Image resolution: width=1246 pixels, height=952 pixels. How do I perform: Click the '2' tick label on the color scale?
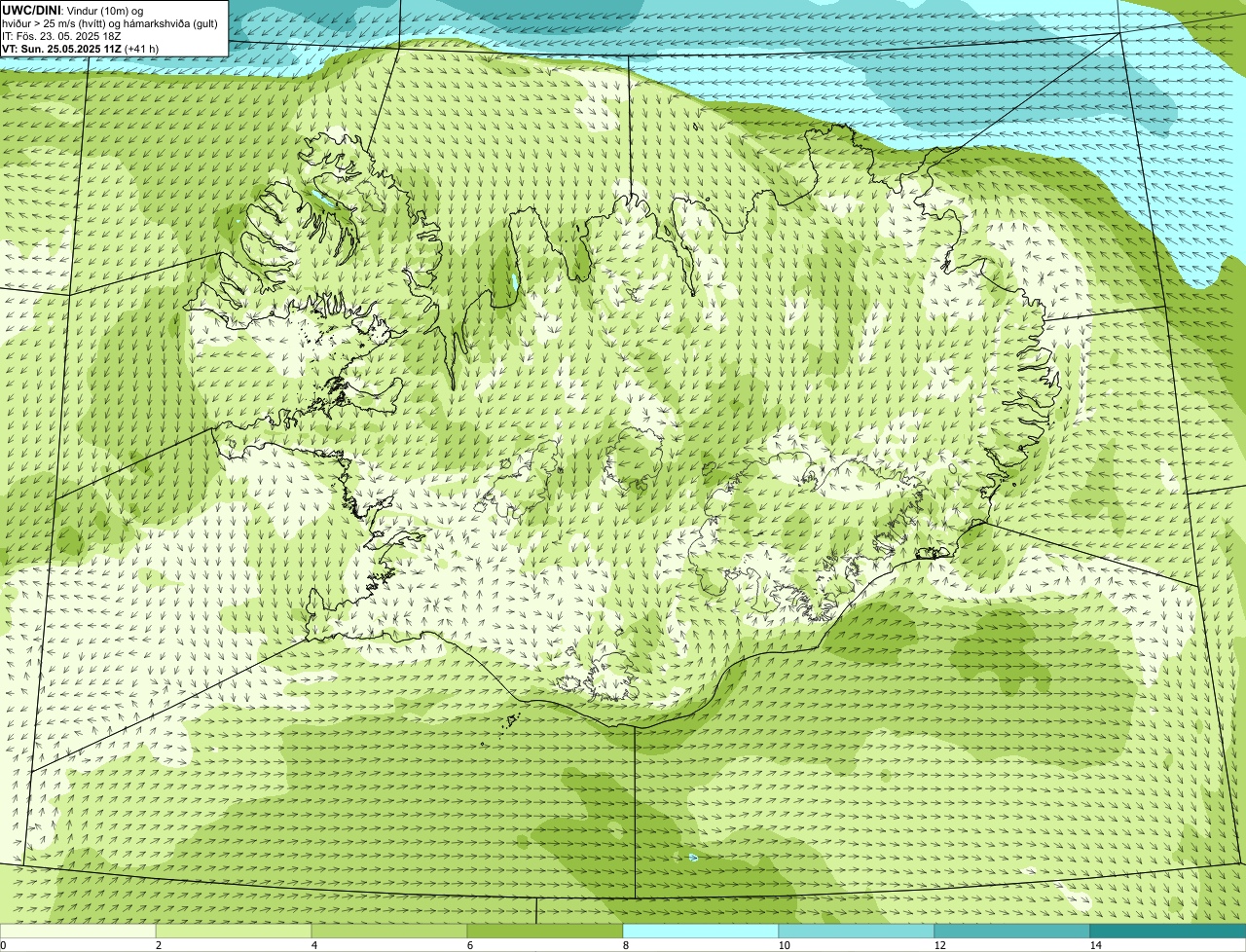159,945
